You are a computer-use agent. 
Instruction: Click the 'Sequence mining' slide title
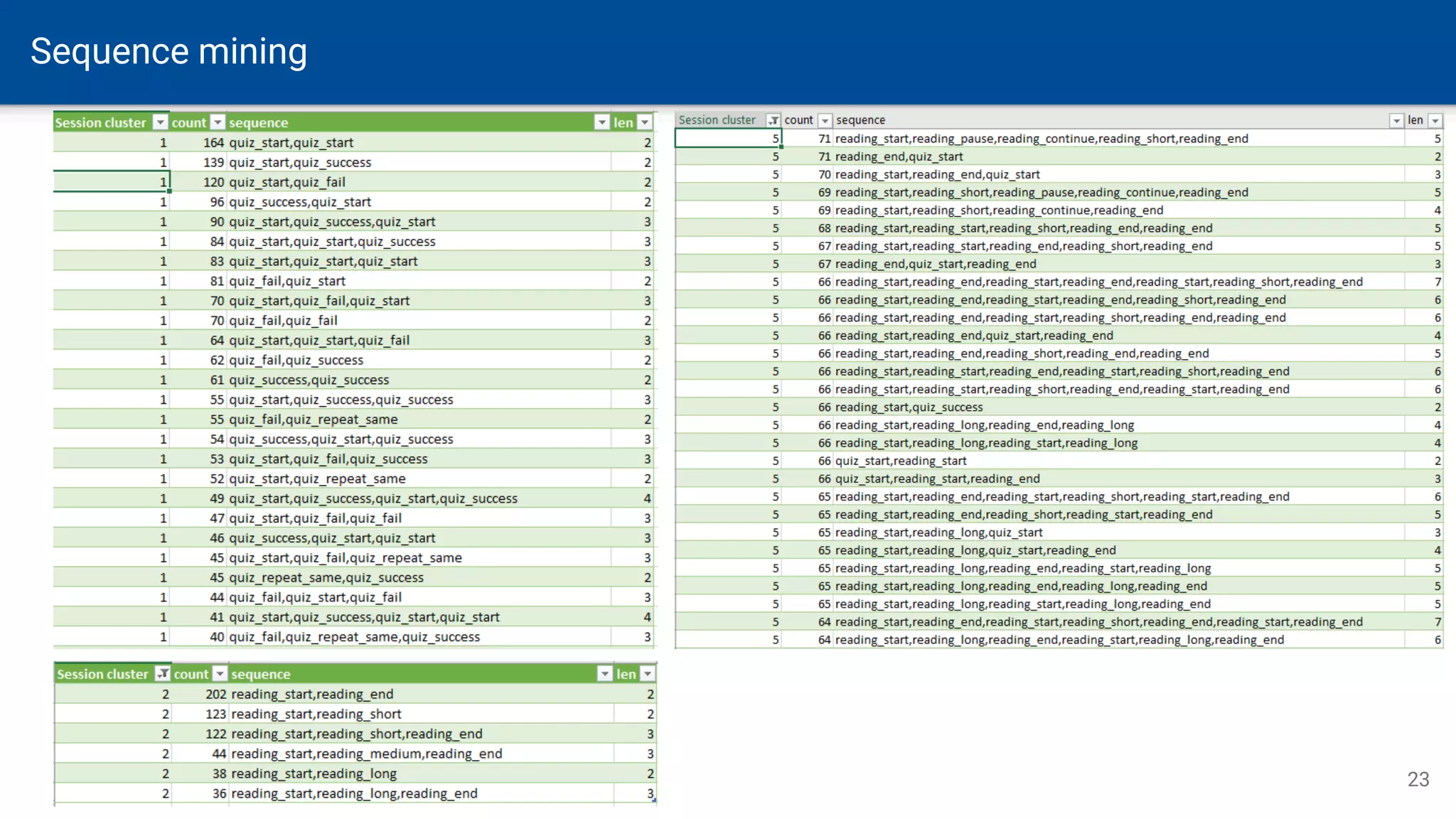(x=169, y=51)
